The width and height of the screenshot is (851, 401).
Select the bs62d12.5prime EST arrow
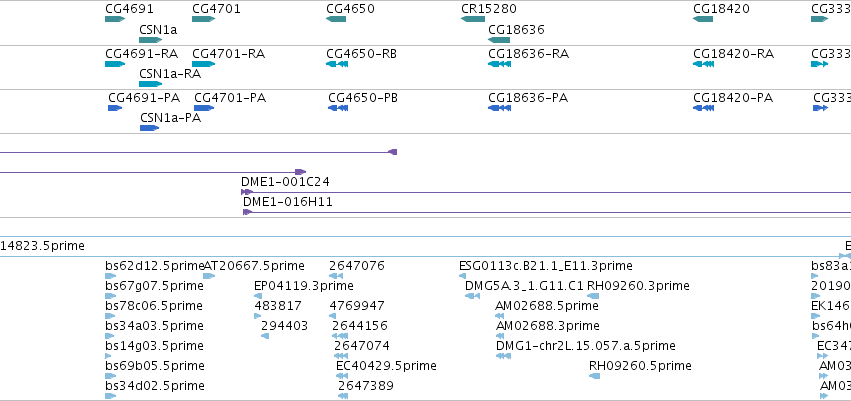point(111,276)
